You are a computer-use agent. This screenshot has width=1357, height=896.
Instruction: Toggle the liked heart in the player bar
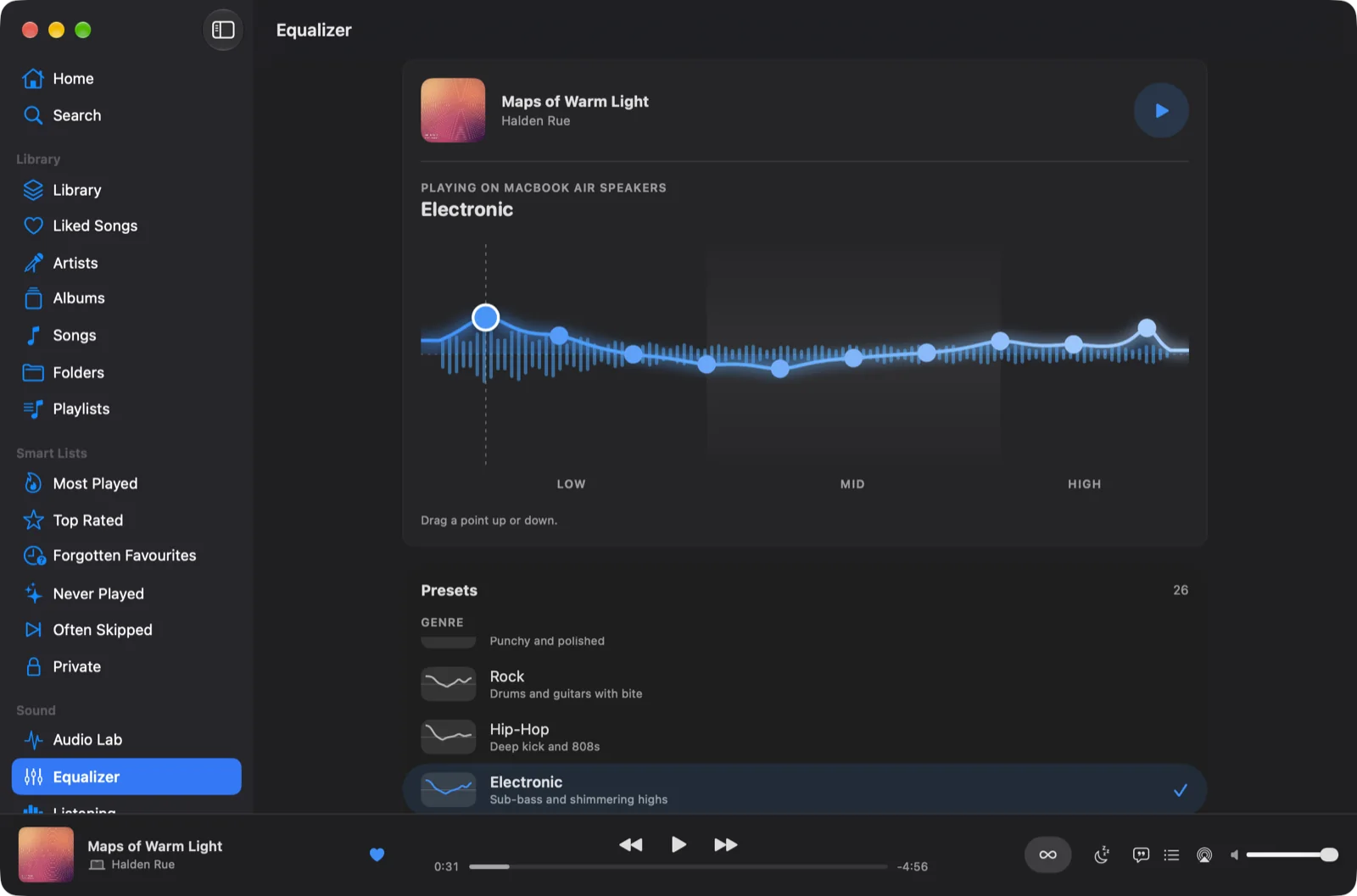[x=377, y=854]
